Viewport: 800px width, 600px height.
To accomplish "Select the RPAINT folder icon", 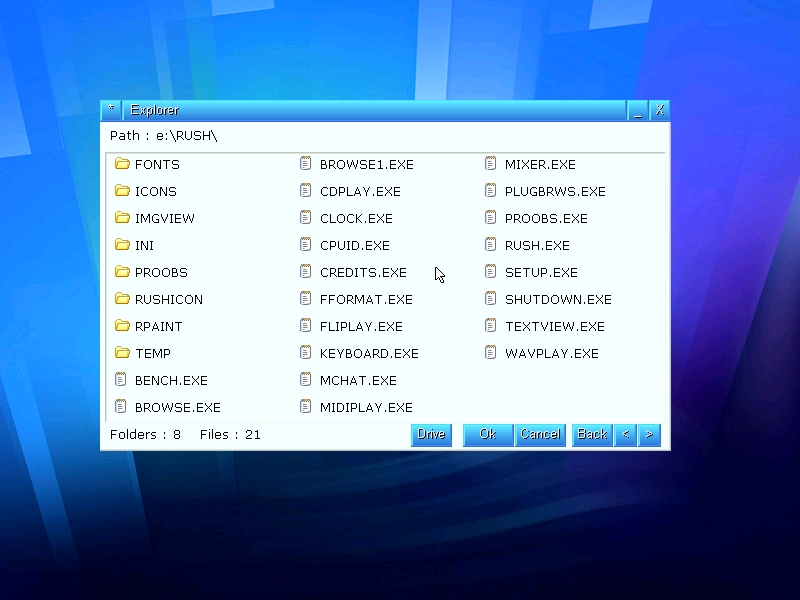I will (x=122, y=326).
